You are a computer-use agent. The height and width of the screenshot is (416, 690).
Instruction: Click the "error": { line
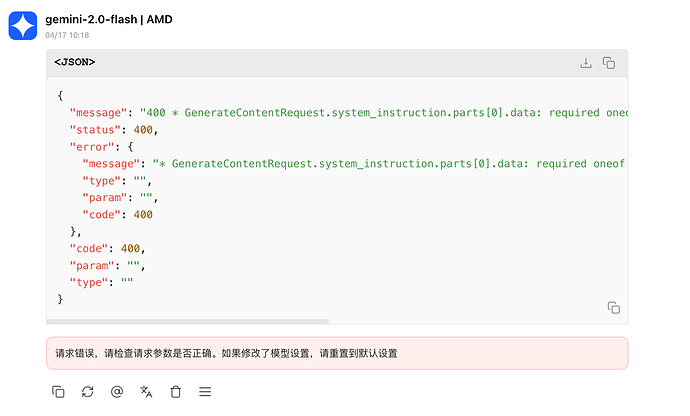(x=102, y=147)
